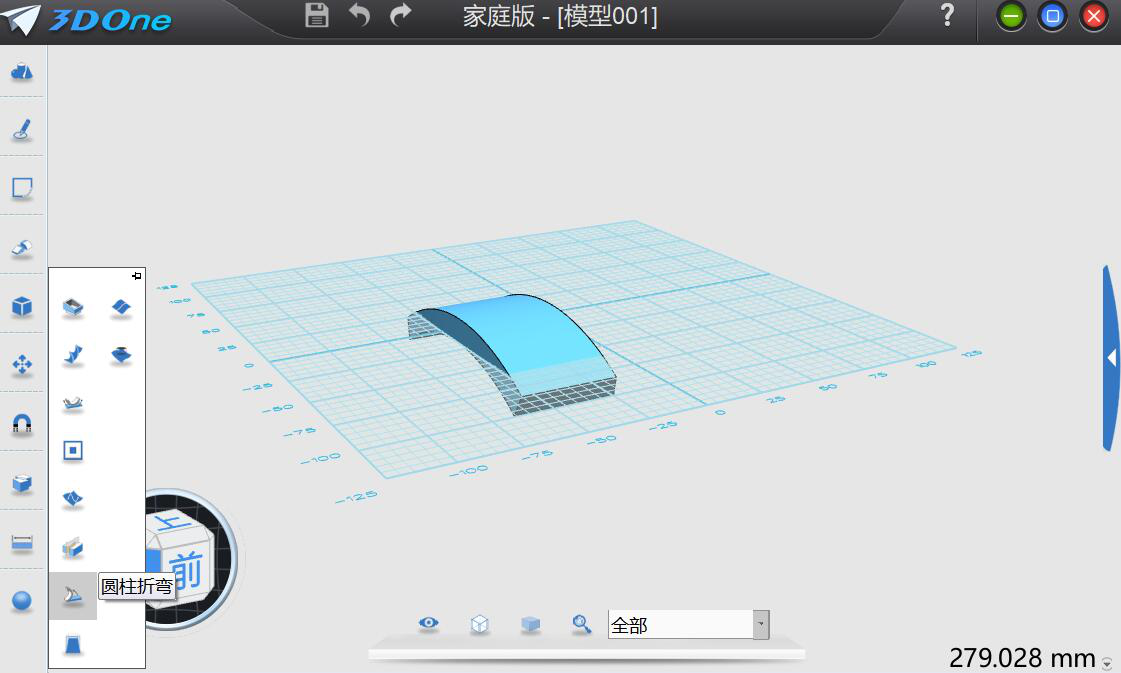
Task: Open the help question mark
Action: (947, 15)
